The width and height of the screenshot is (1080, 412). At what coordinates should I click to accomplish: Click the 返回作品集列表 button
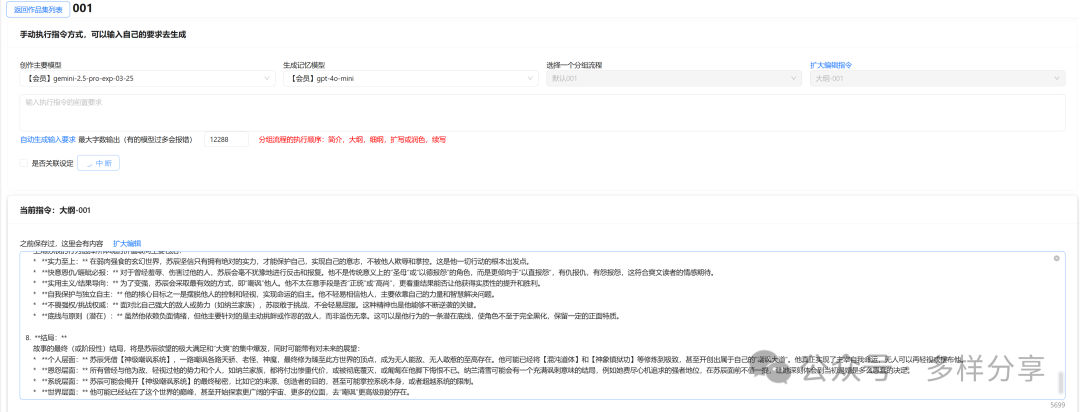click(38, 10)
